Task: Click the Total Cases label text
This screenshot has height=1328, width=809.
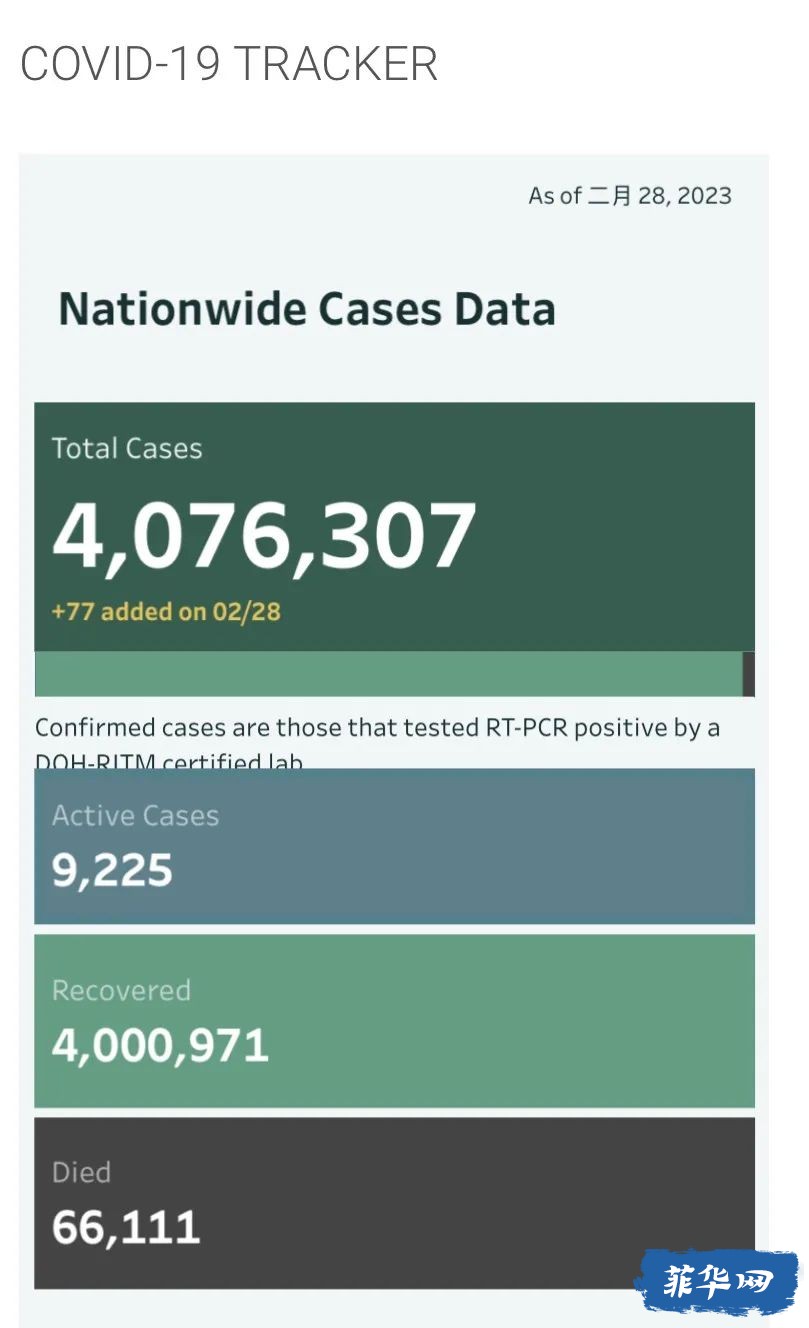Action: (127, 448)
